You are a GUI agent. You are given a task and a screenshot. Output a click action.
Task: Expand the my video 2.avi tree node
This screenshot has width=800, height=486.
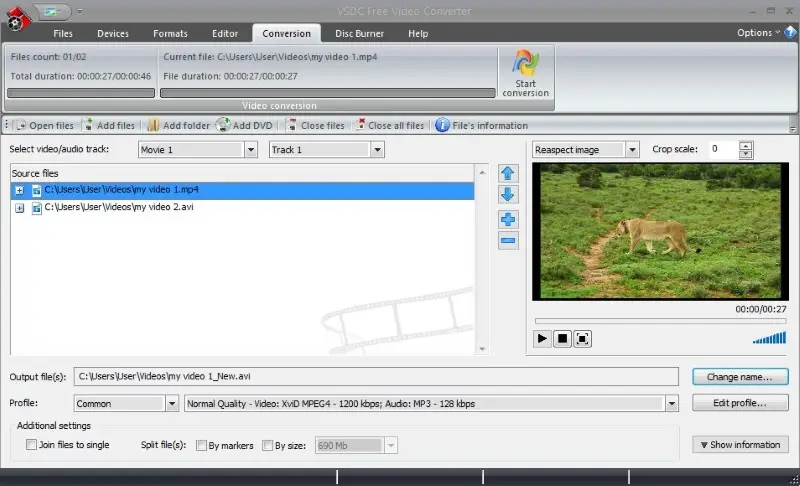(19, 208)
